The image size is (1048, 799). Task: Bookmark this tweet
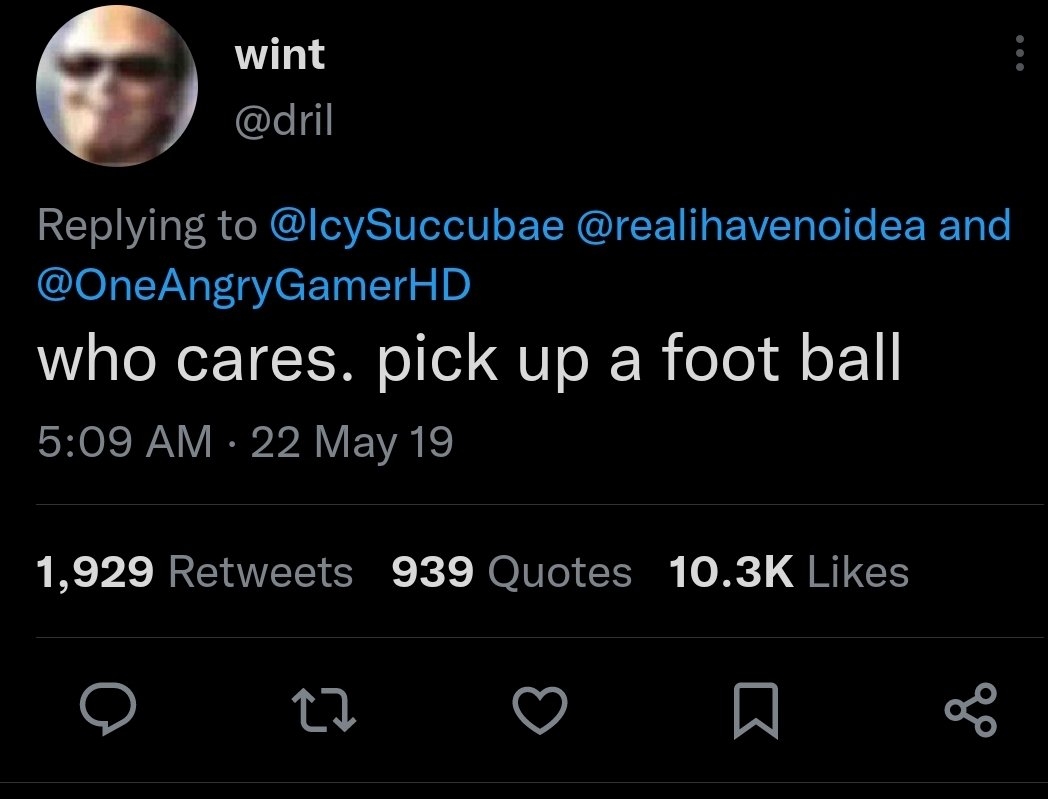click(754, 711)
